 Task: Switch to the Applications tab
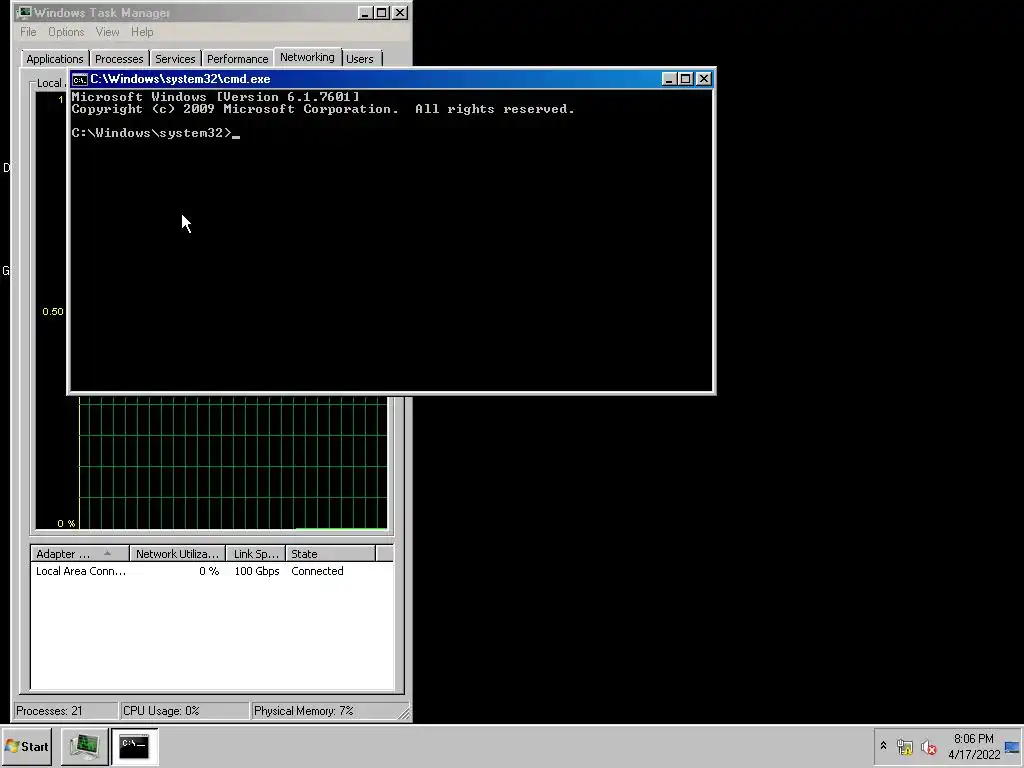pyautogui.click(x=55, y=59)
